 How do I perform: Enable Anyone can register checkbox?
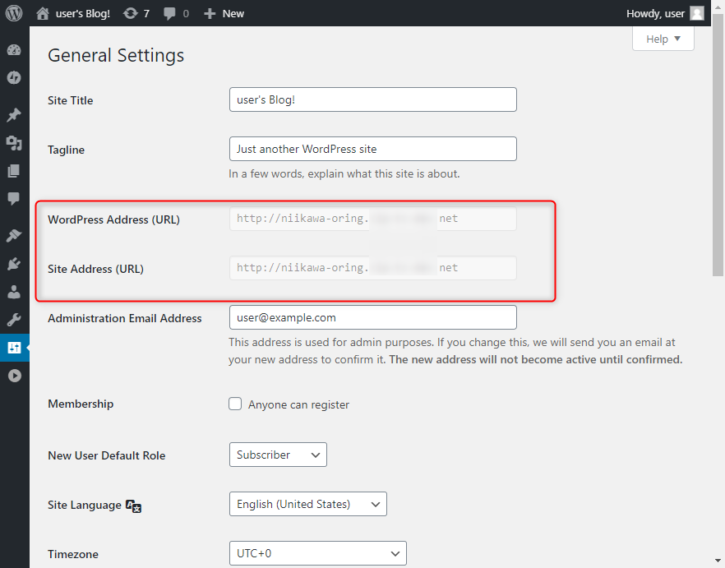pos(235,404)
